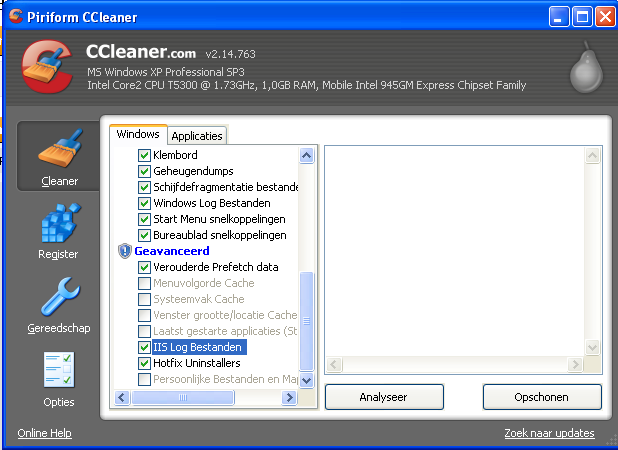This screenshot has height=450, width=618.
Task: Enable Venster grootte/locatie Cache checkbox
Action: coord(144,315)
